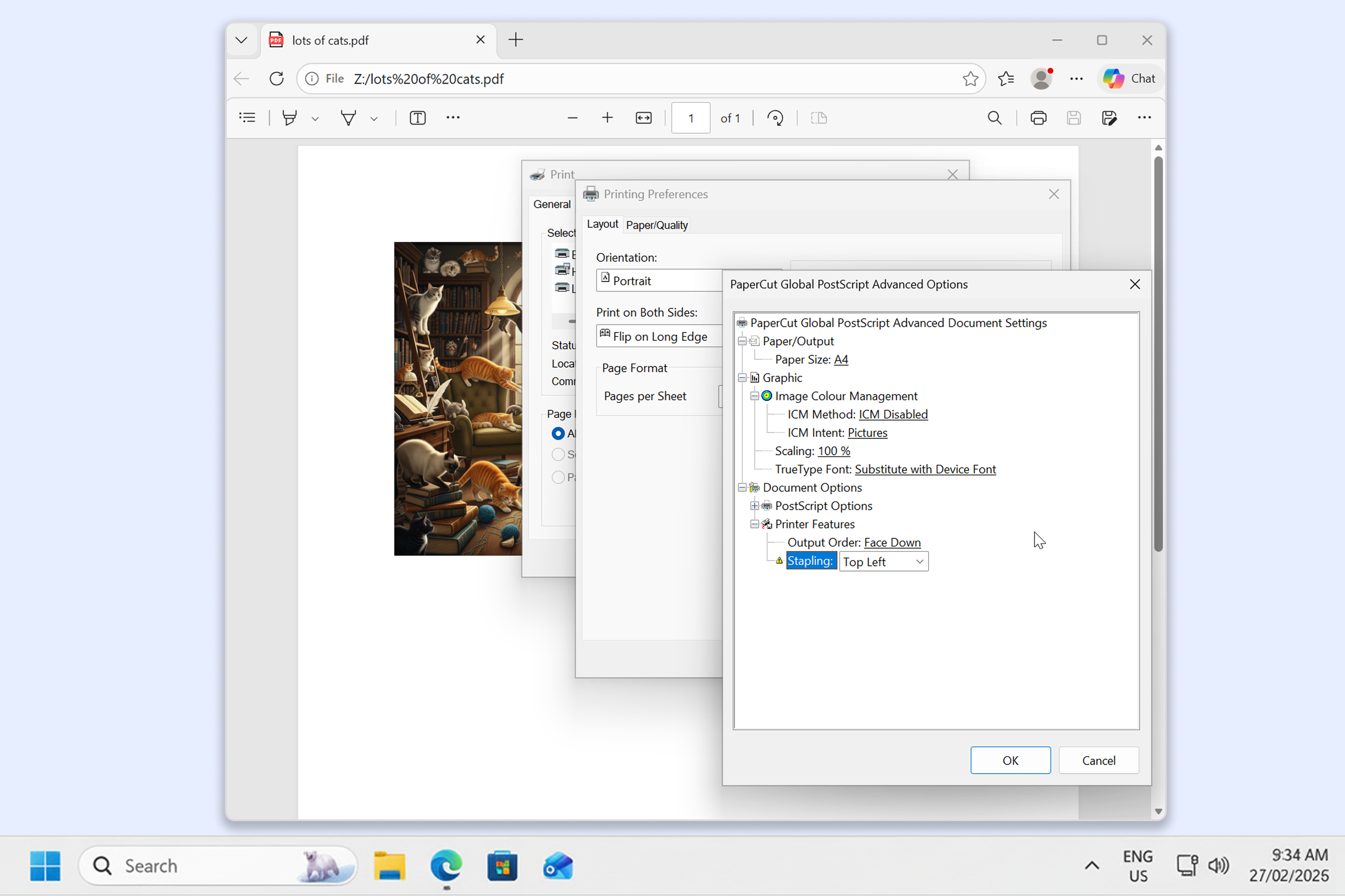Open the Stapling dropdown showing Top Left
Screen dimensions: 1345x896
coord(883,561)
